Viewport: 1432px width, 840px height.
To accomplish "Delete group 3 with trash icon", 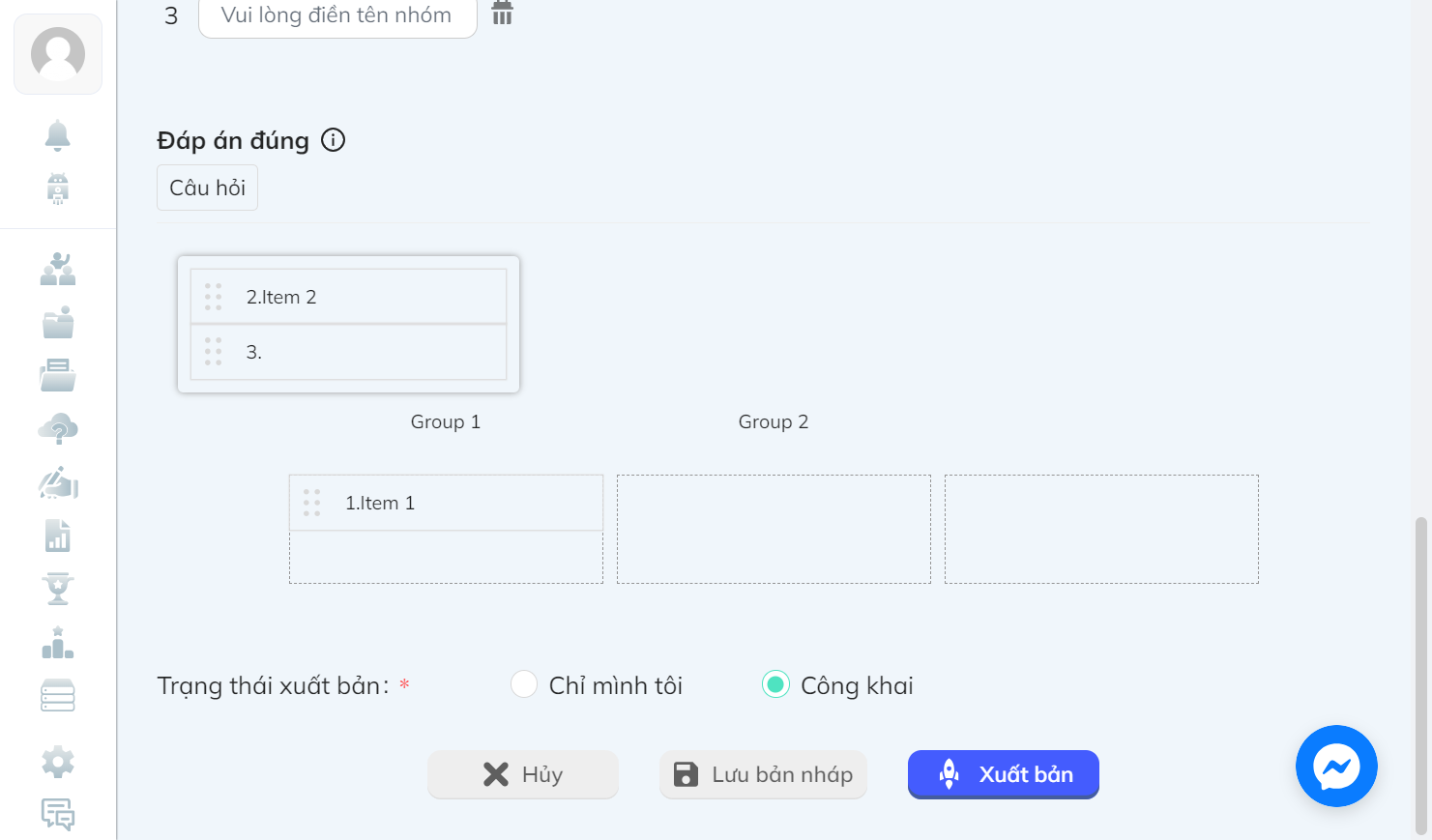I will pyautogui.click(x=502, y=13).
